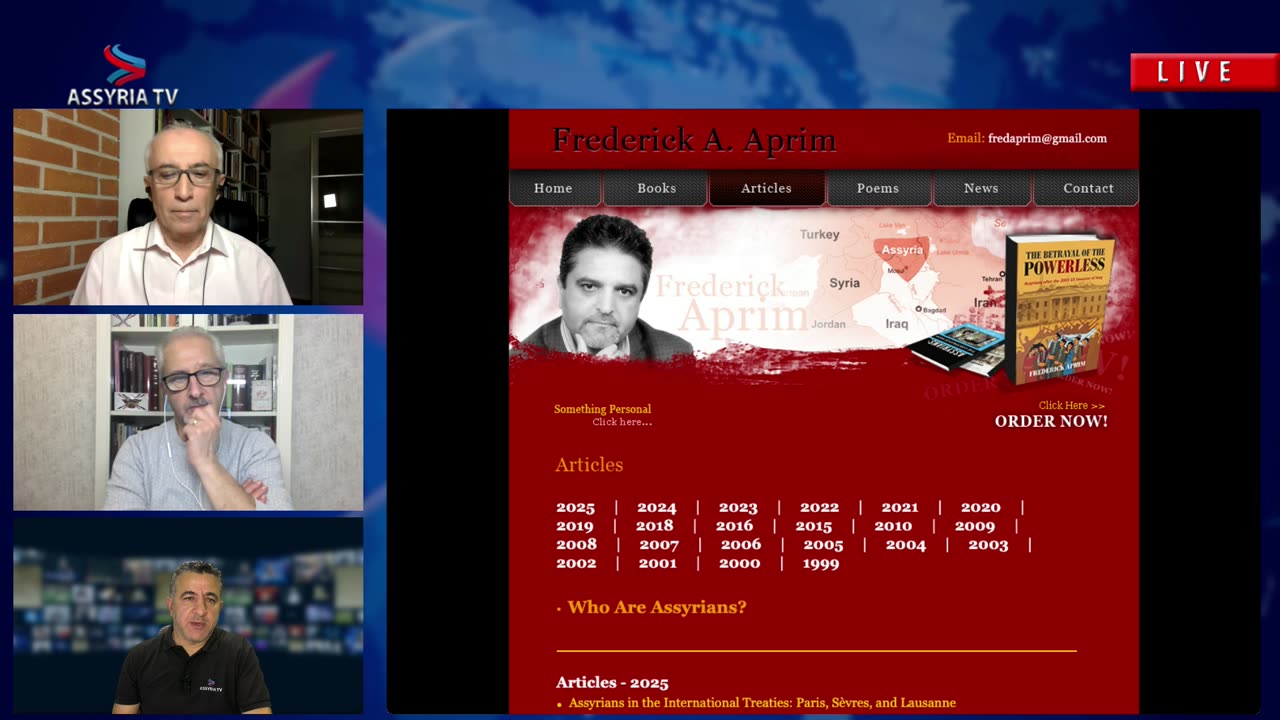
Task: Select the 2024 articles year link
Action: point(656,507)
